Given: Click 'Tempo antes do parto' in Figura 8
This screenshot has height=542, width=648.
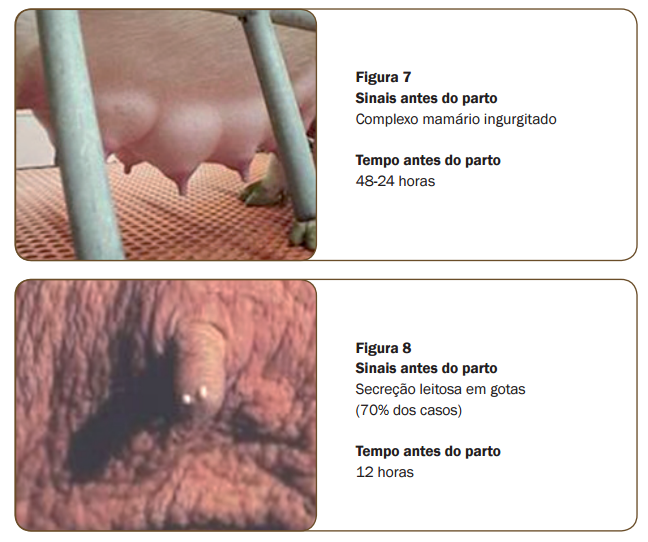Looking at the screenshot, I should (428, 451).
